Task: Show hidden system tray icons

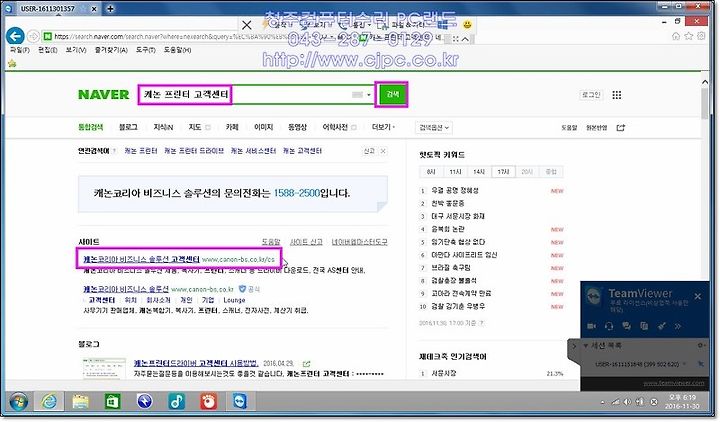Action: (602, 402)
